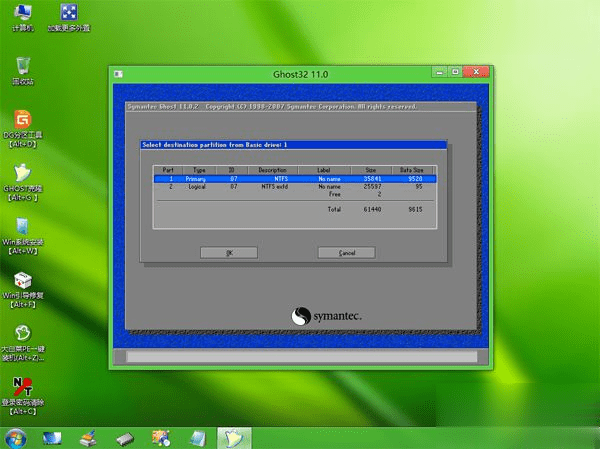The height and width of the screenshot is (449, 600).
Task: Open the Recycle Bin desktop icon
Action: click(23, 71)
